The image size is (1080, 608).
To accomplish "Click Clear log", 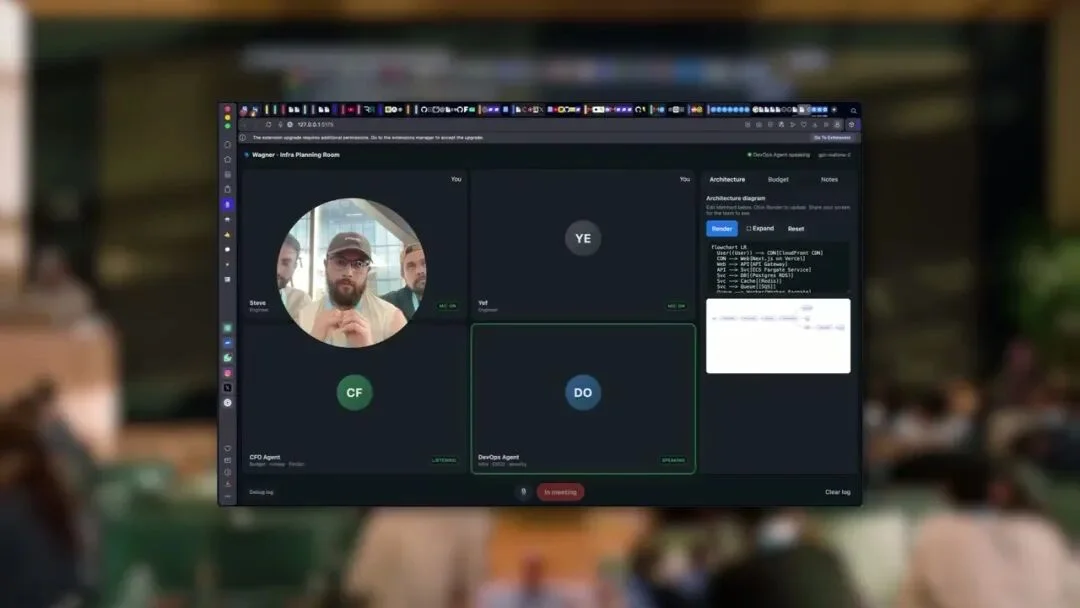I will [x=838, y=492].
